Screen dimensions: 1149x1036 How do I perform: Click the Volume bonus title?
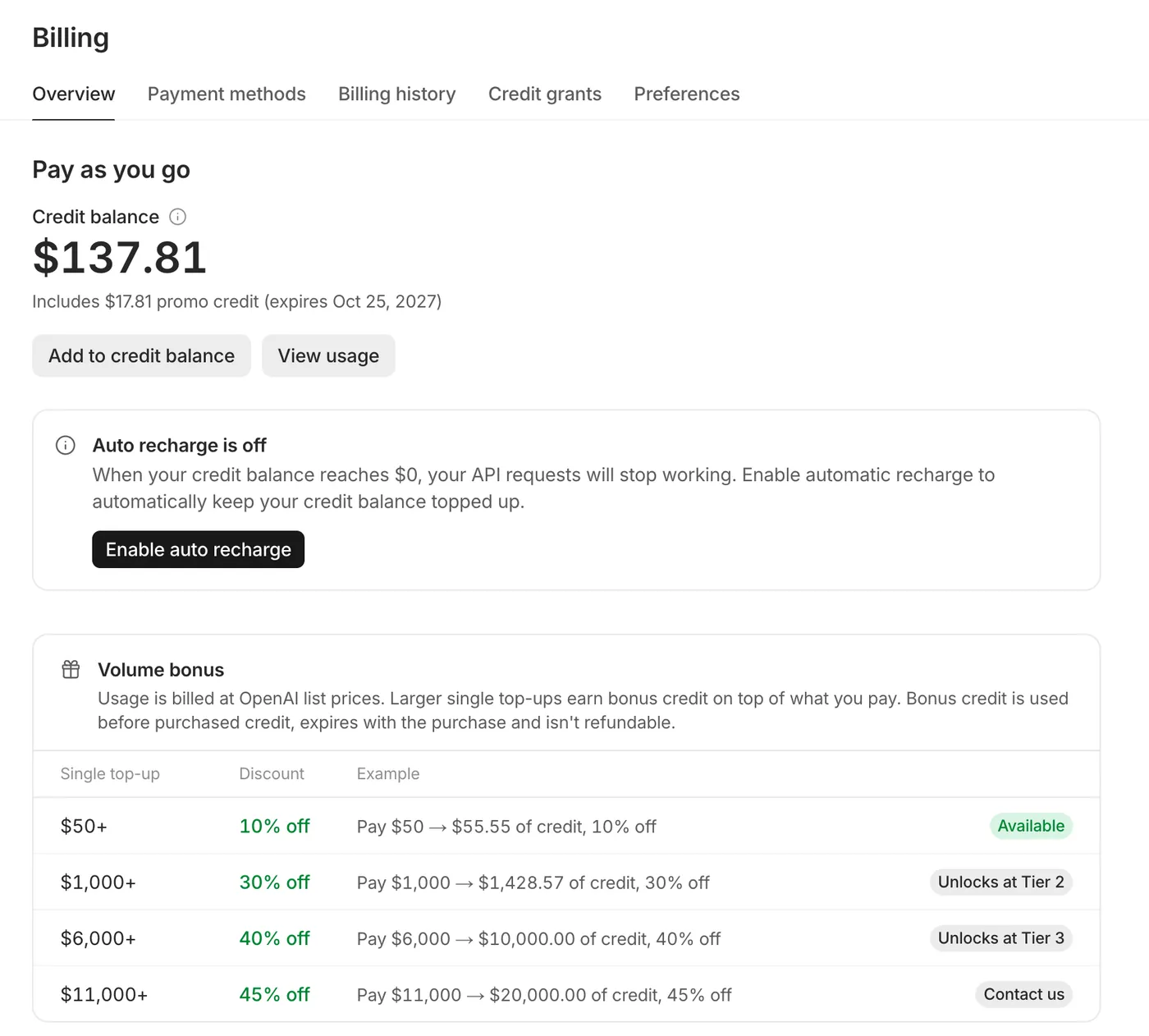161,670
